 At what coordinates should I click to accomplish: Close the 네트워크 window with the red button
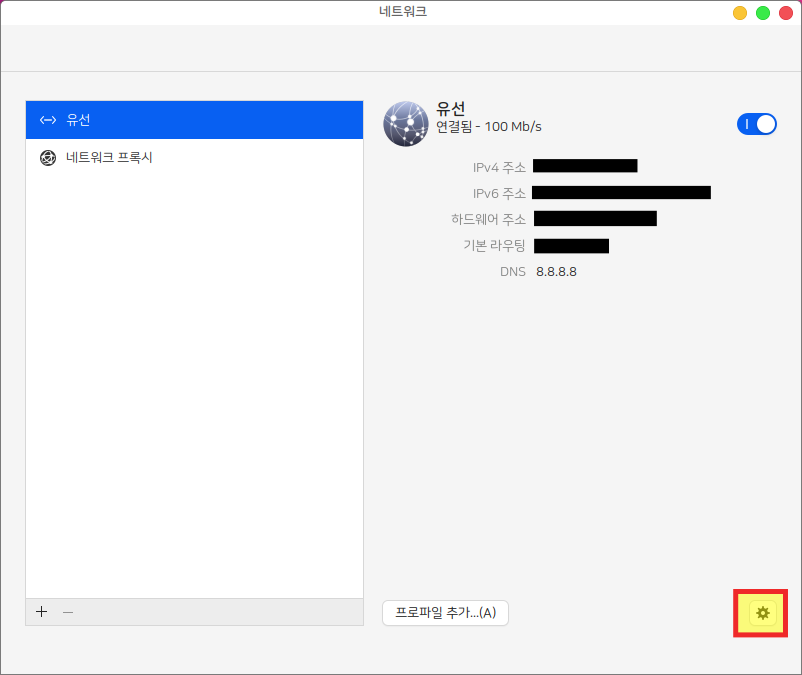786,13
